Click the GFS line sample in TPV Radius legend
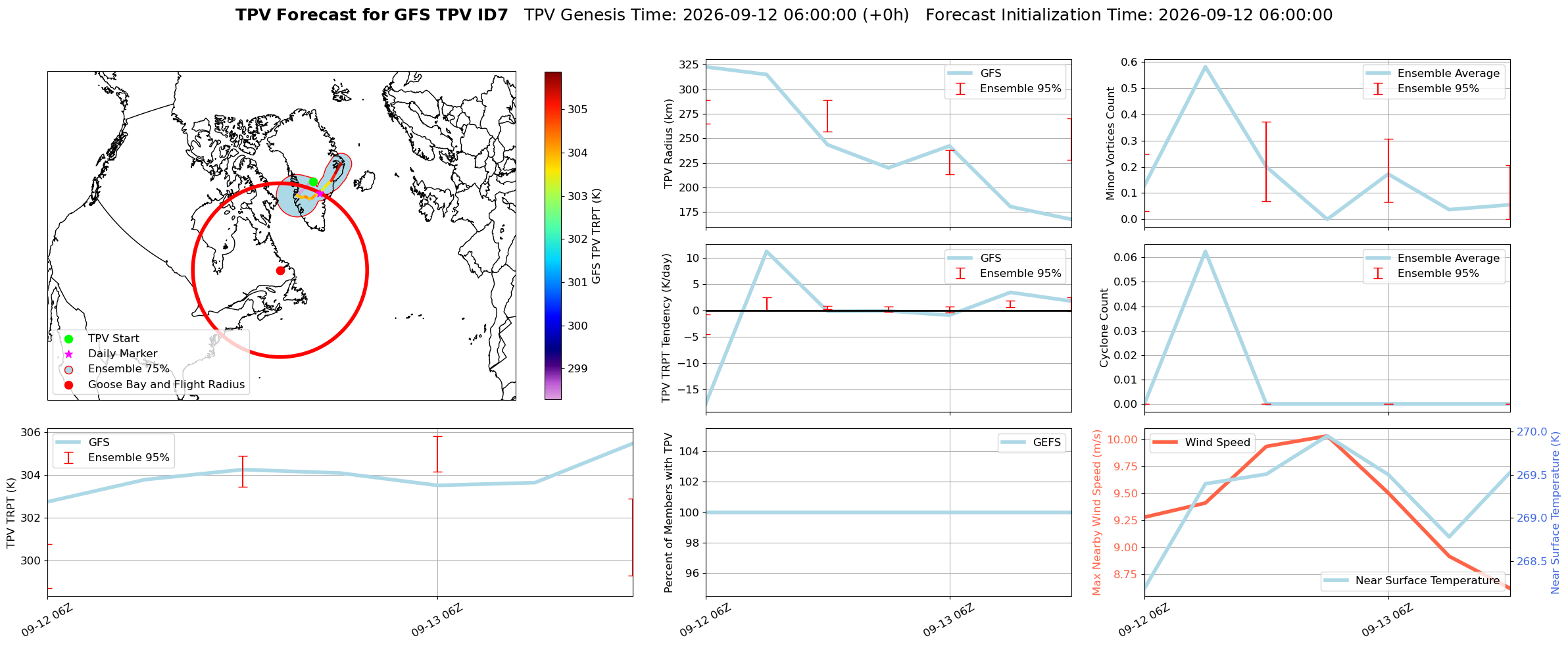1568x646 pixels. click(960, 74)
